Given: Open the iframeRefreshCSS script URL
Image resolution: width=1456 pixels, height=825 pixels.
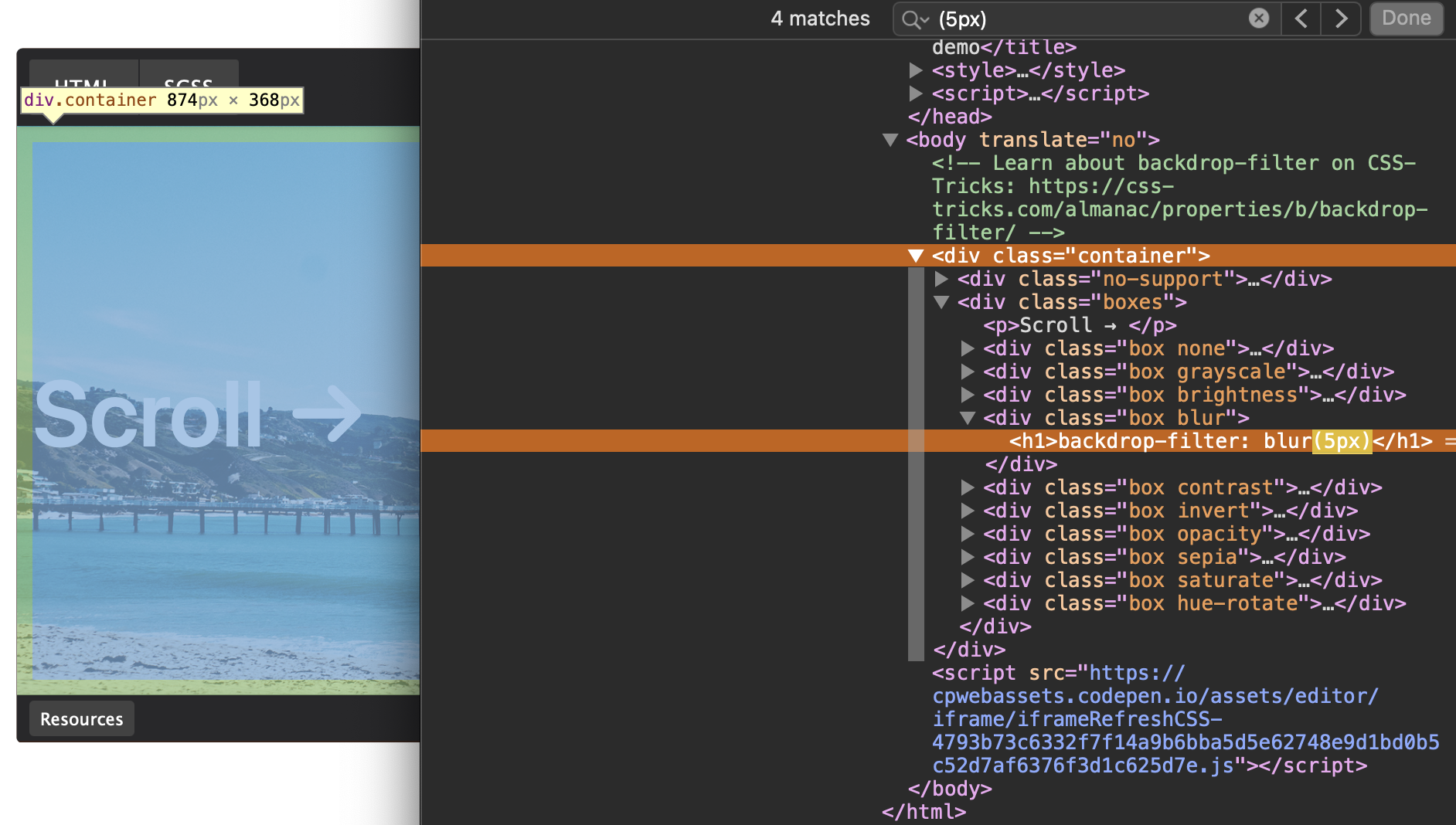Looking at the screenshot, I should point(1186,719).
